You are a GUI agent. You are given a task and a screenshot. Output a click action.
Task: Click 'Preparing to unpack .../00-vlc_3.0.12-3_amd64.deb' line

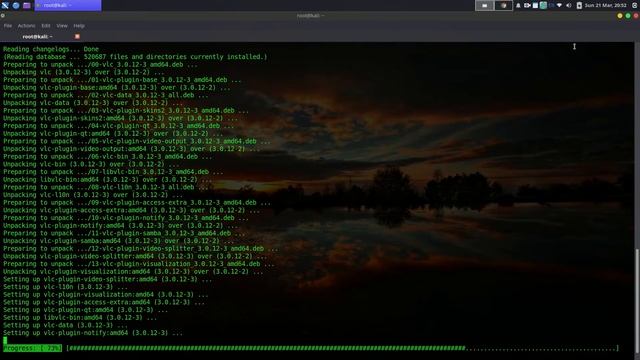pyautogui.click(x=100, y=64)
